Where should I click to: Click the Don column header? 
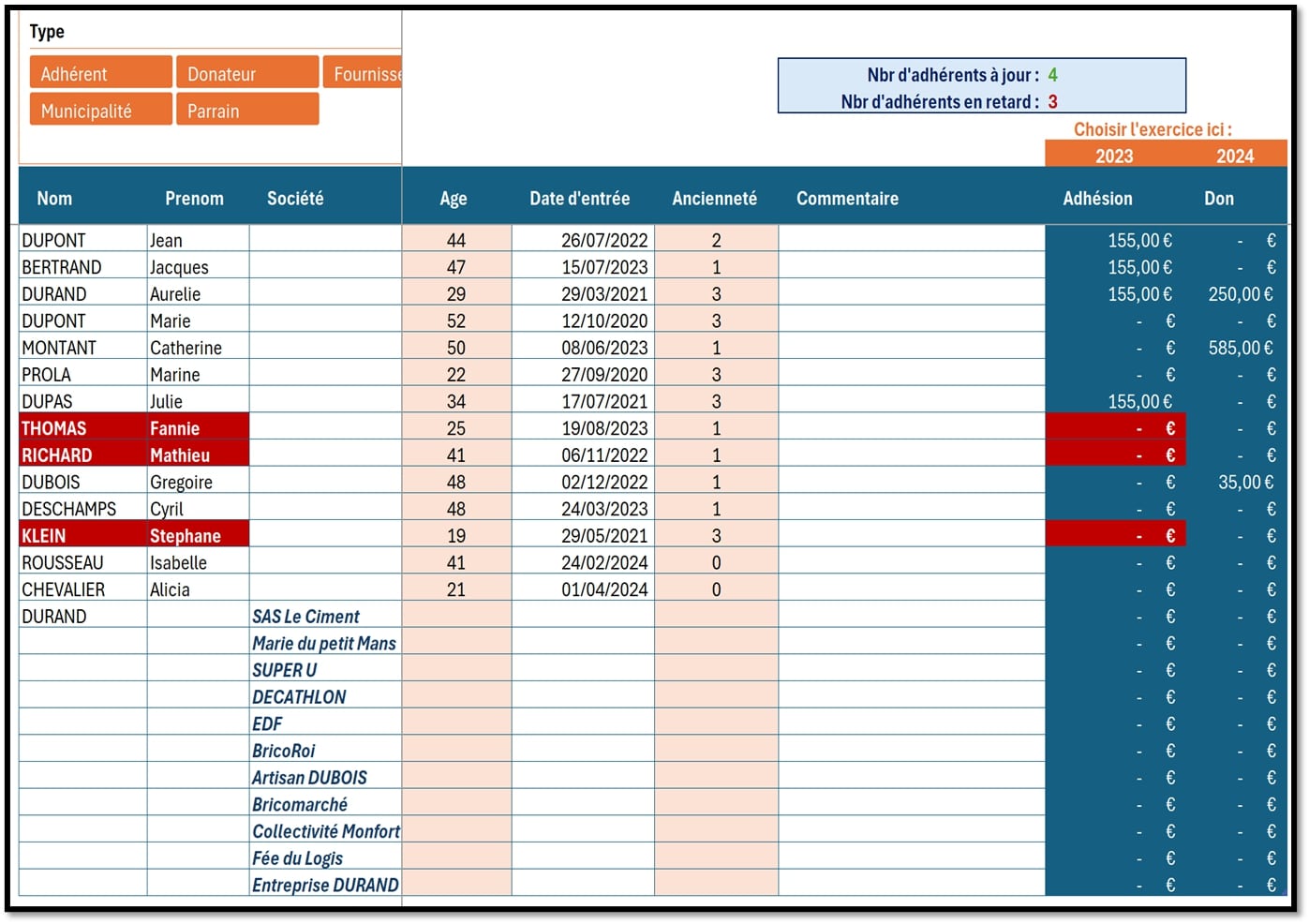coord(1219,198)
